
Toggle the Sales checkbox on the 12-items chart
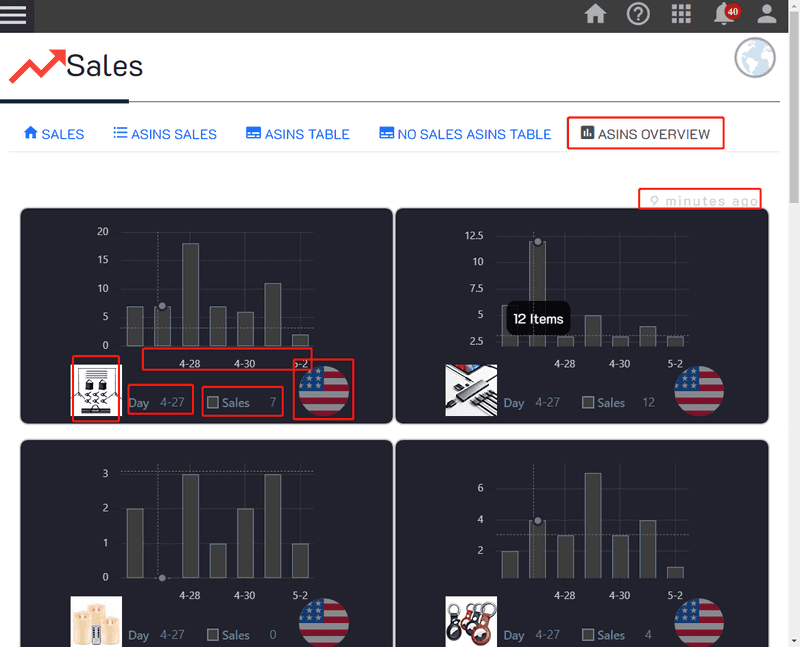pyautogui.click(x=588, y=403)
